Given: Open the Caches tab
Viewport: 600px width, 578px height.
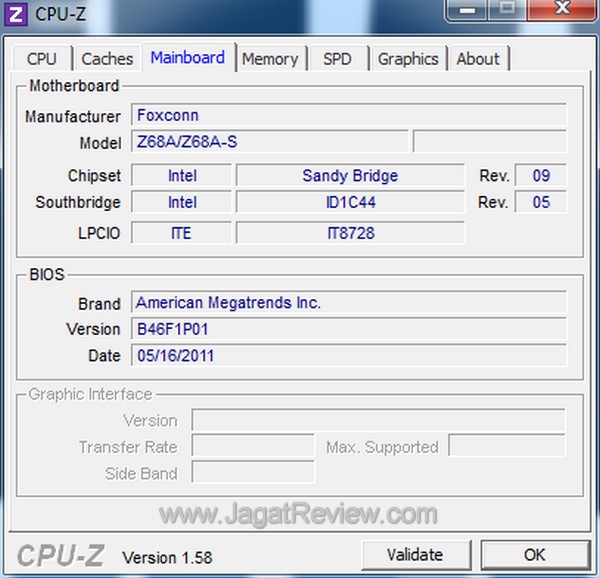Looking at the screenshot, I should (107, 59).
